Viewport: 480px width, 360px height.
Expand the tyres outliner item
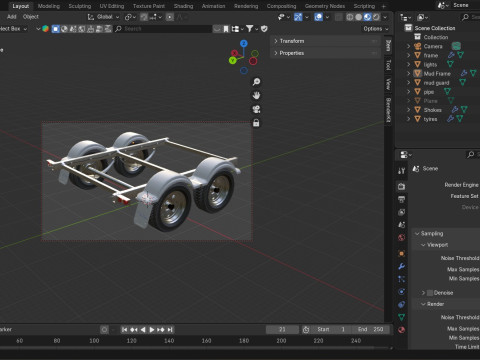coord(409,119)
